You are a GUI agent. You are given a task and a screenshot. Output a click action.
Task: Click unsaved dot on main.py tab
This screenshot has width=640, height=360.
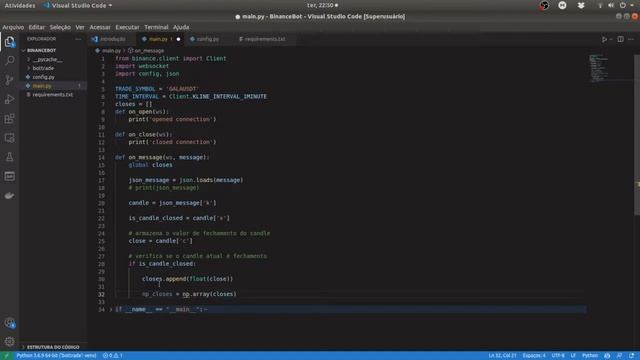tap(178, 39)
